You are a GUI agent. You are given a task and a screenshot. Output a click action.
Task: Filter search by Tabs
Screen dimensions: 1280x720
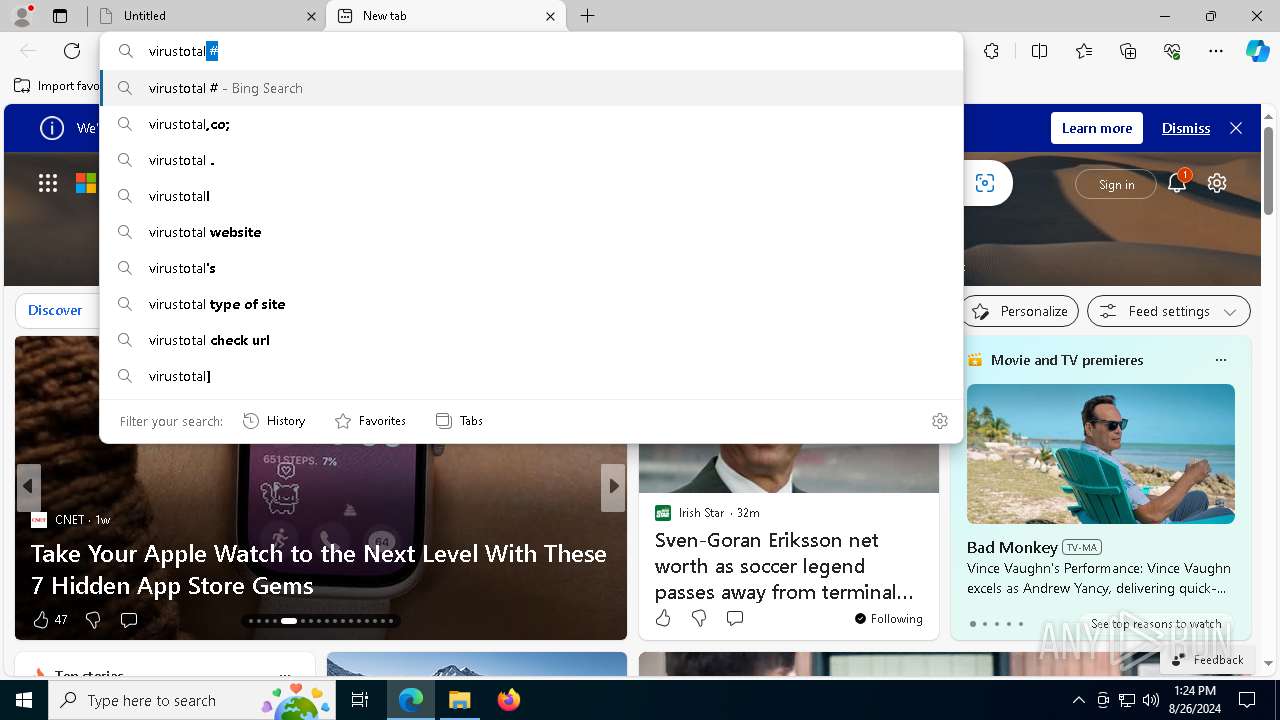(x=459, y=421)
